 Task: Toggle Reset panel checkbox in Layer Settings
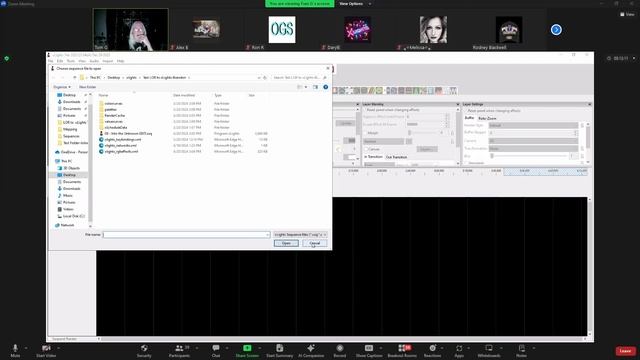tap(466, 111)
